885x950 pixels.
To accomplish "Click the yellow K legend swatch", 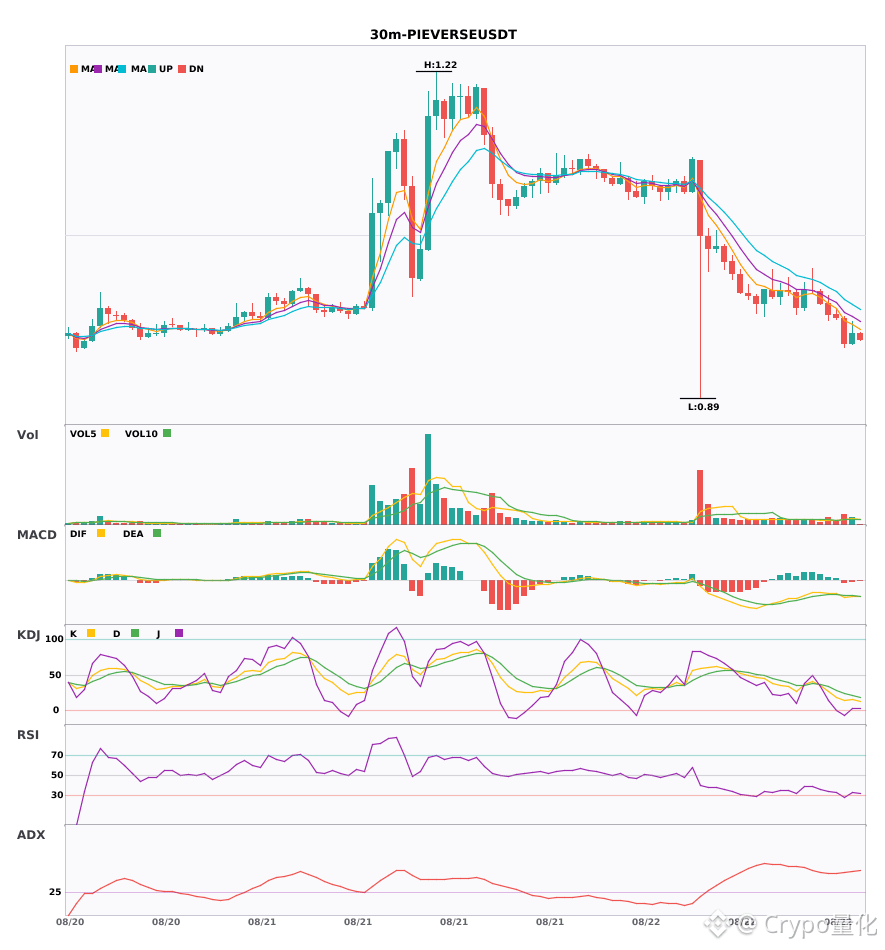I will 91,633.
